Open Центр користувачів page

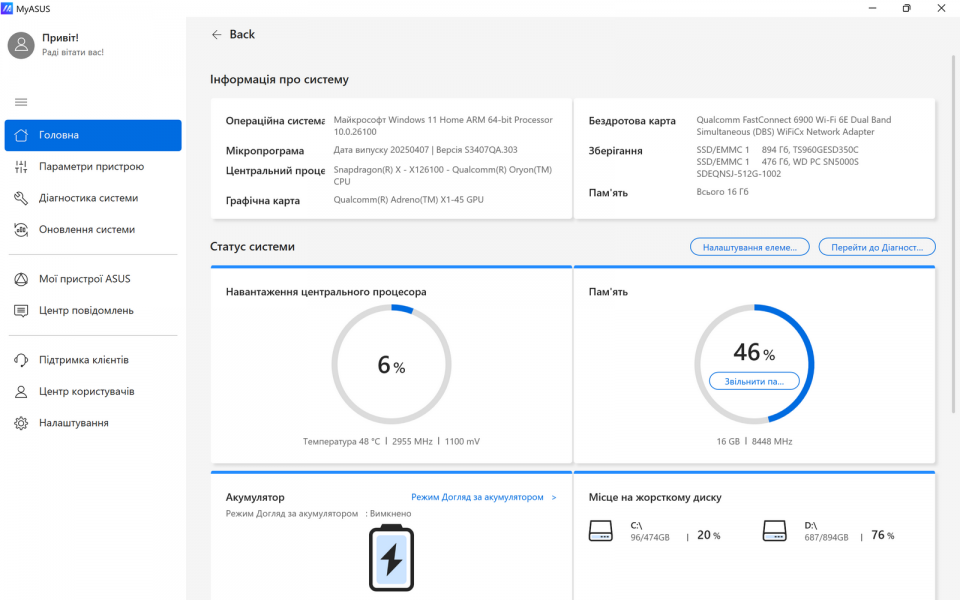[x=86, y=391]
